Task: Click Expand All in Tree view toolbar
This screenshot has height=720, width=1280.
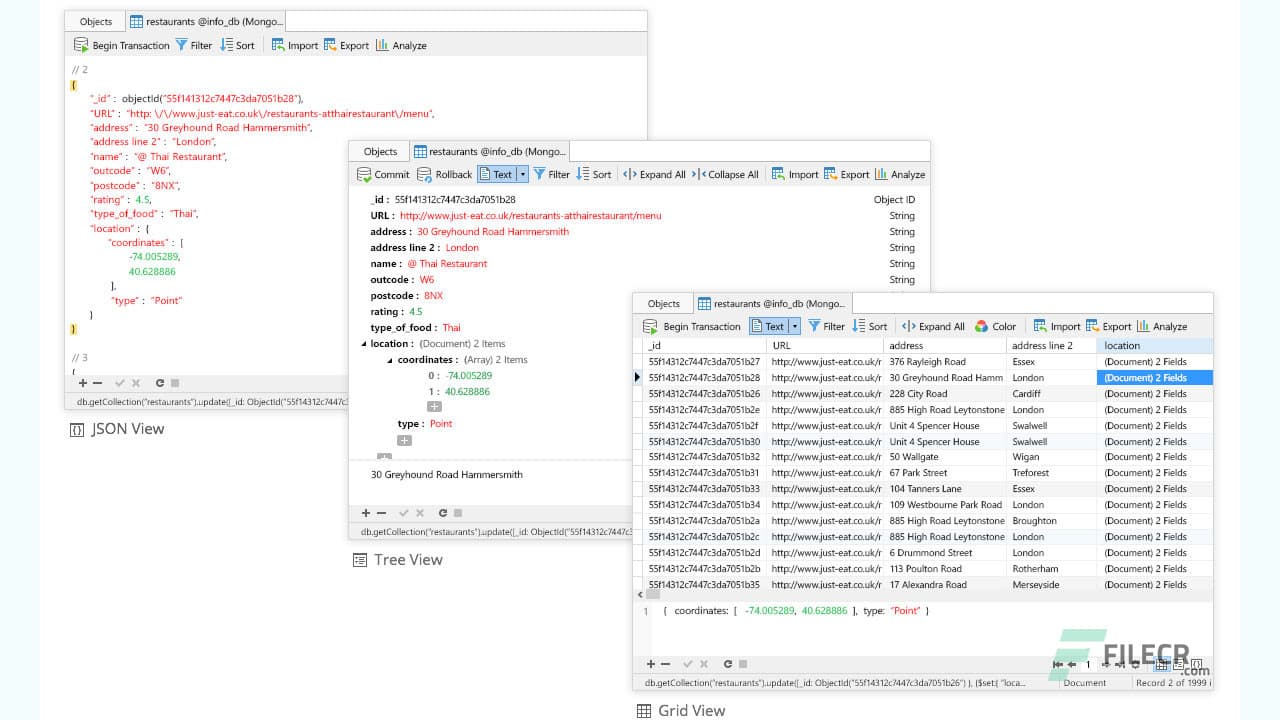Action: pyautogui.click(x=654, y=174)
